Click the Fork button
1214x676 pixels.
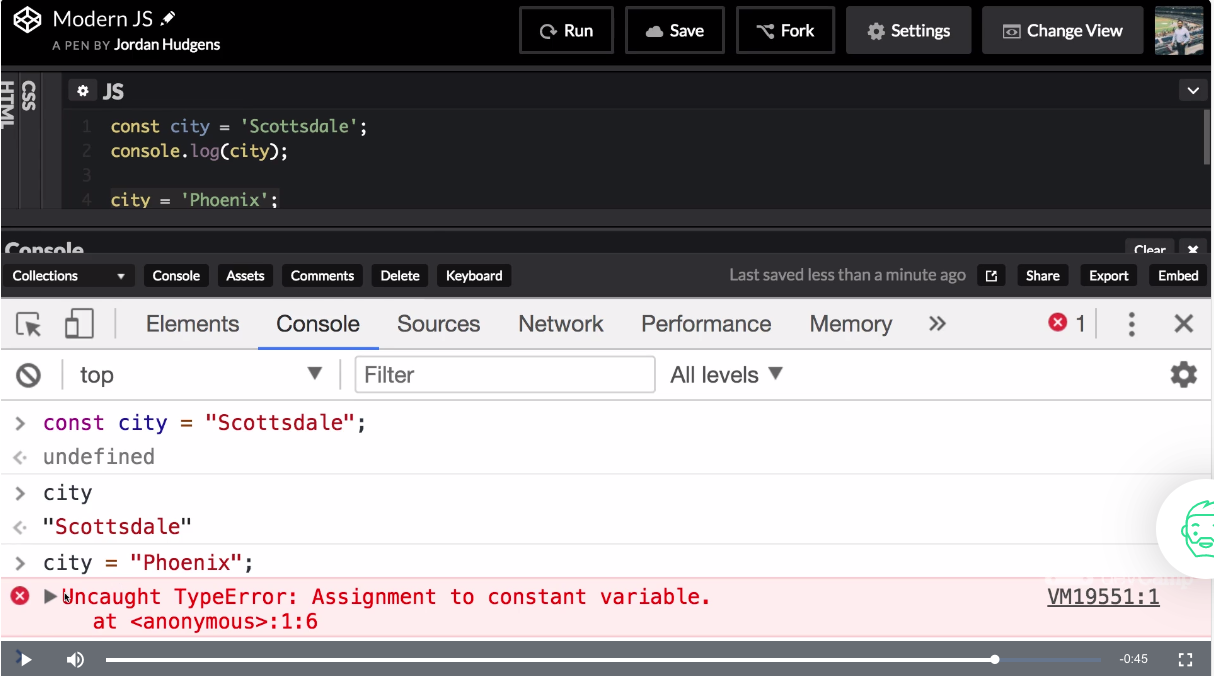[x=785, y=31]
